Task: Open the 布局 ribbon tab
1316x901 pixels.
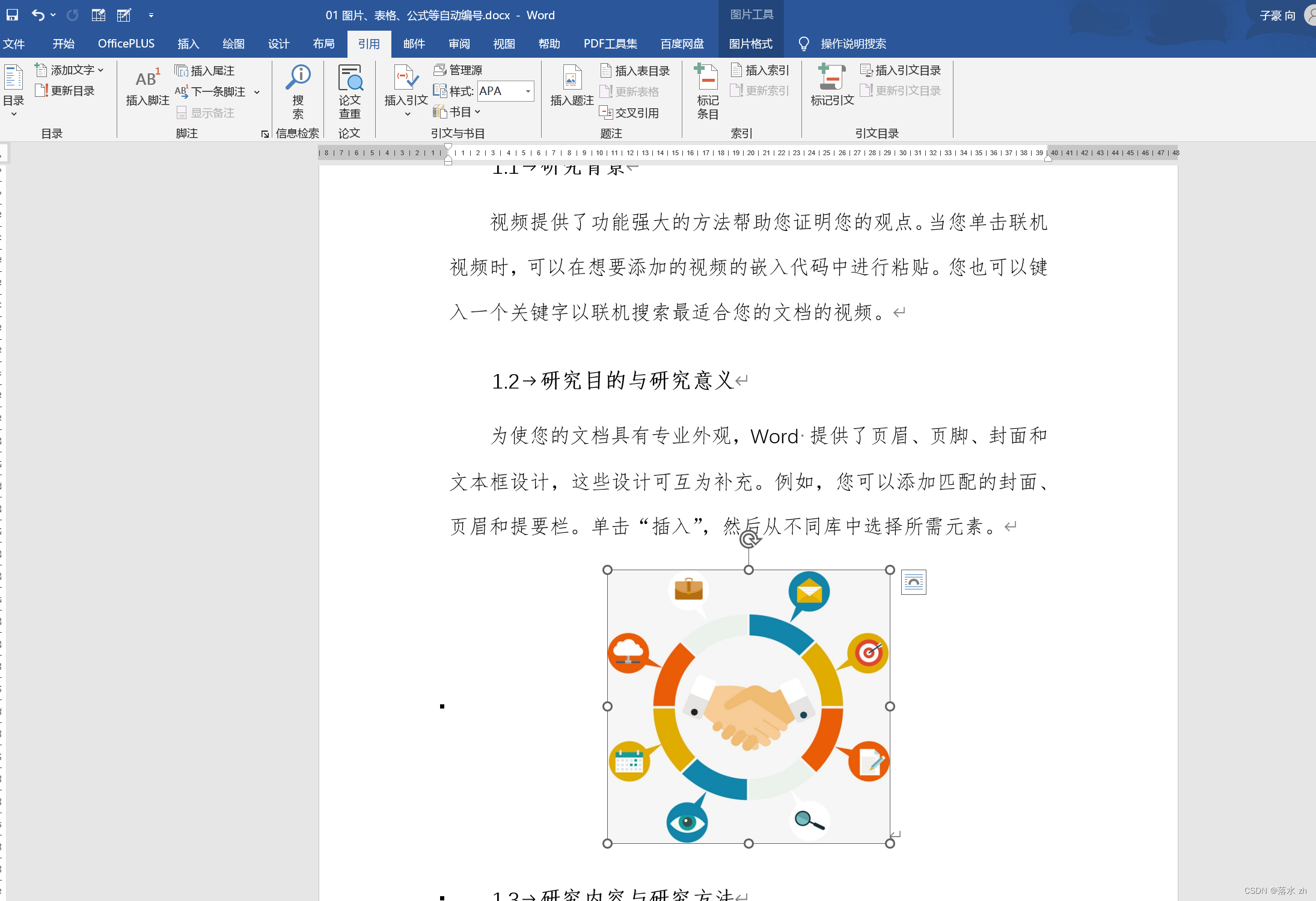Action: click(323, 44)
